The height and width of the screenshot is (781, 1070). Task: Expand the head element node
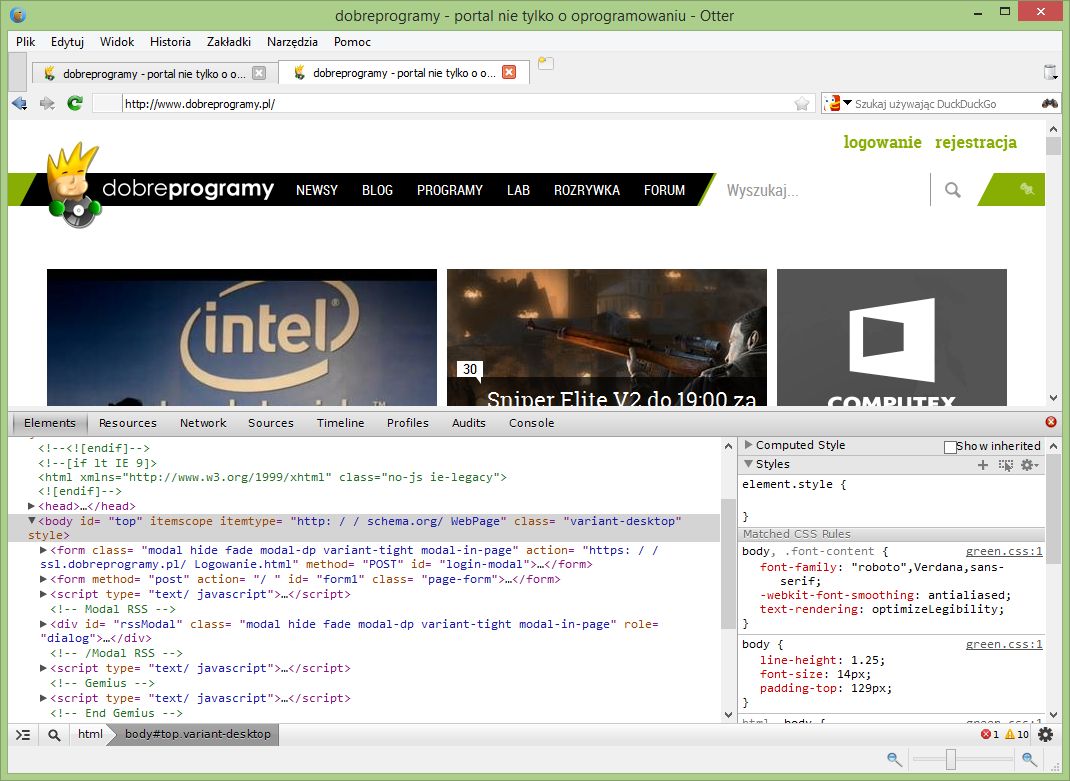coord(32,506)
